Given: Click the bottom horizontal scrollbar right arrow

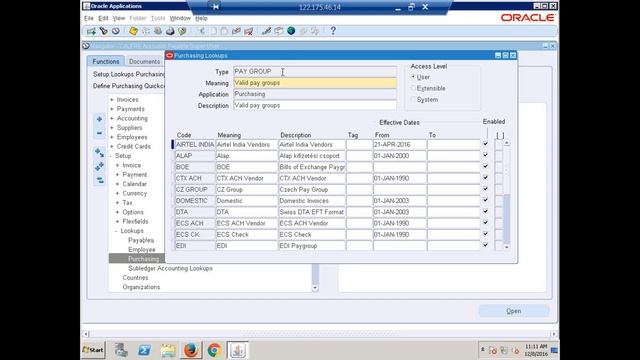Looking at the screenshot, I should (553, 334).
